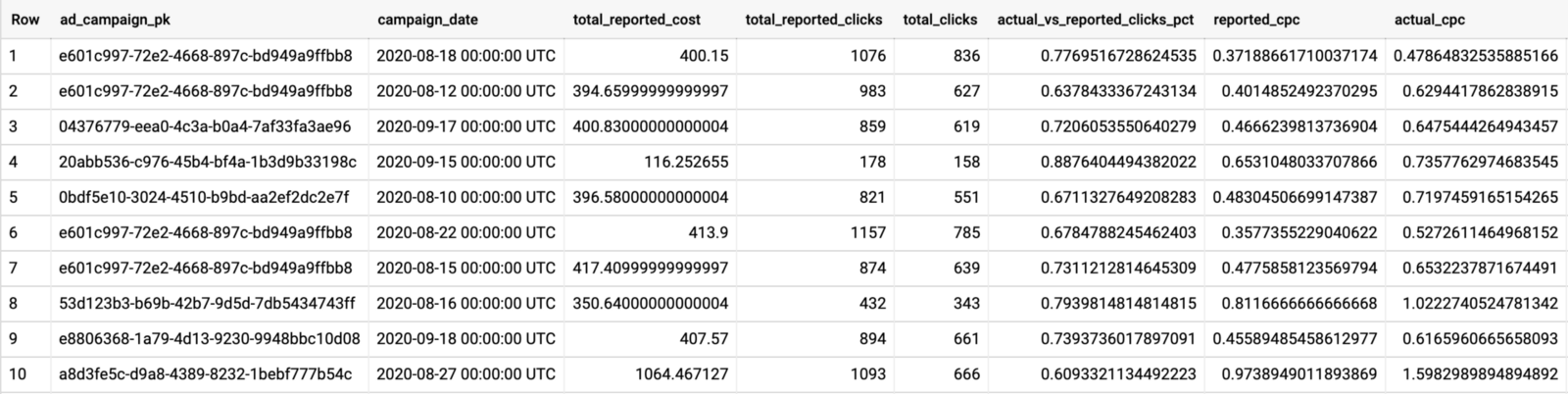The height and width of the screenshot is (394, 1568).
Task: Select the total_clicks column header
Action: 941,20
